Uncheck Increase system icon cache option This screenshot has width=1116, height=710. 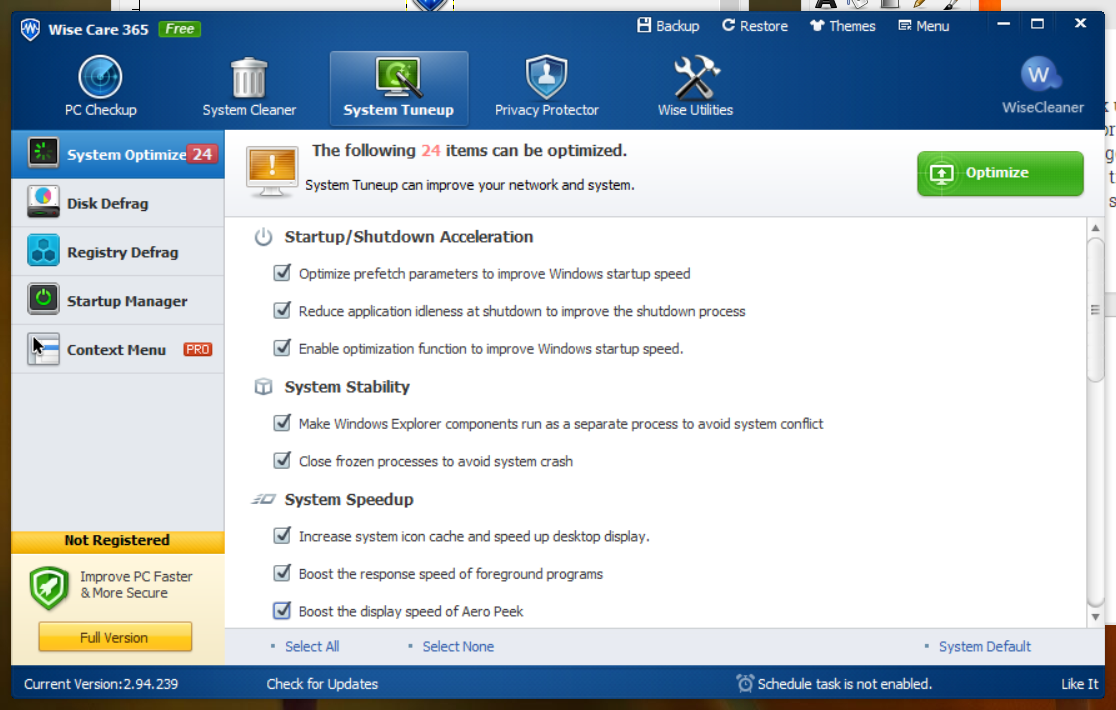[282, 535]
